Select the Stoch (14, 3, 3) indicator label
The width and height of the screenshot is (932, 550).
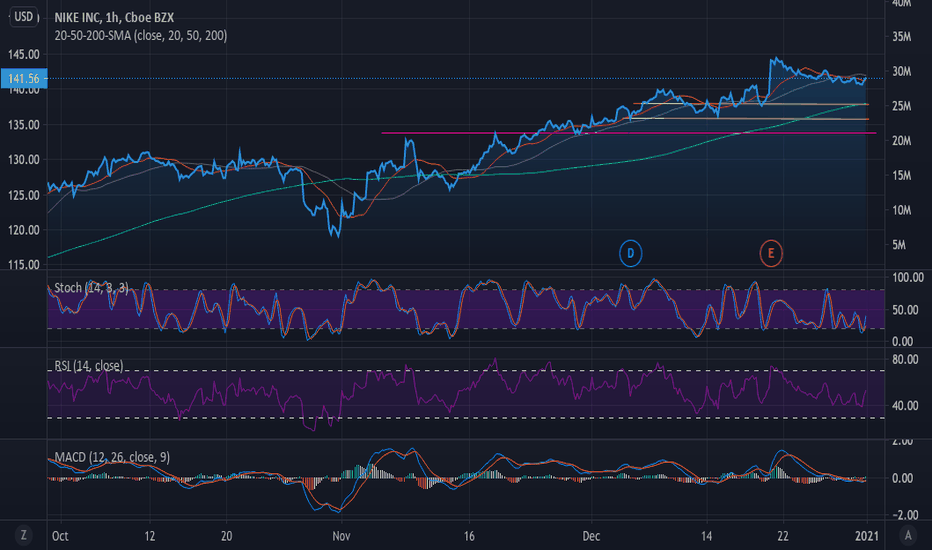(92, 288)
